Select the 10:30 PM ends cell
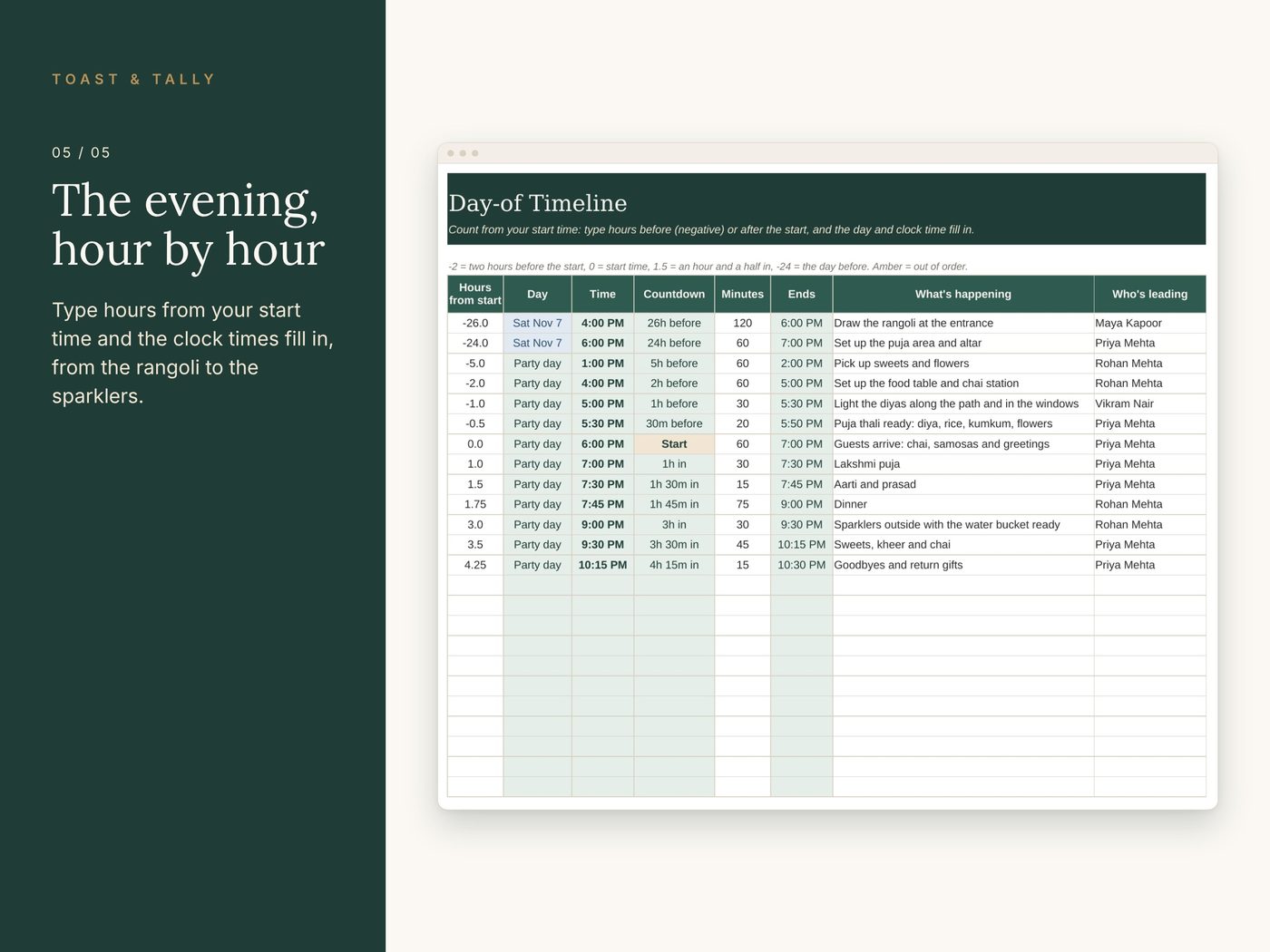Screen dimensions: 1270x952 [x=802, y=565]
